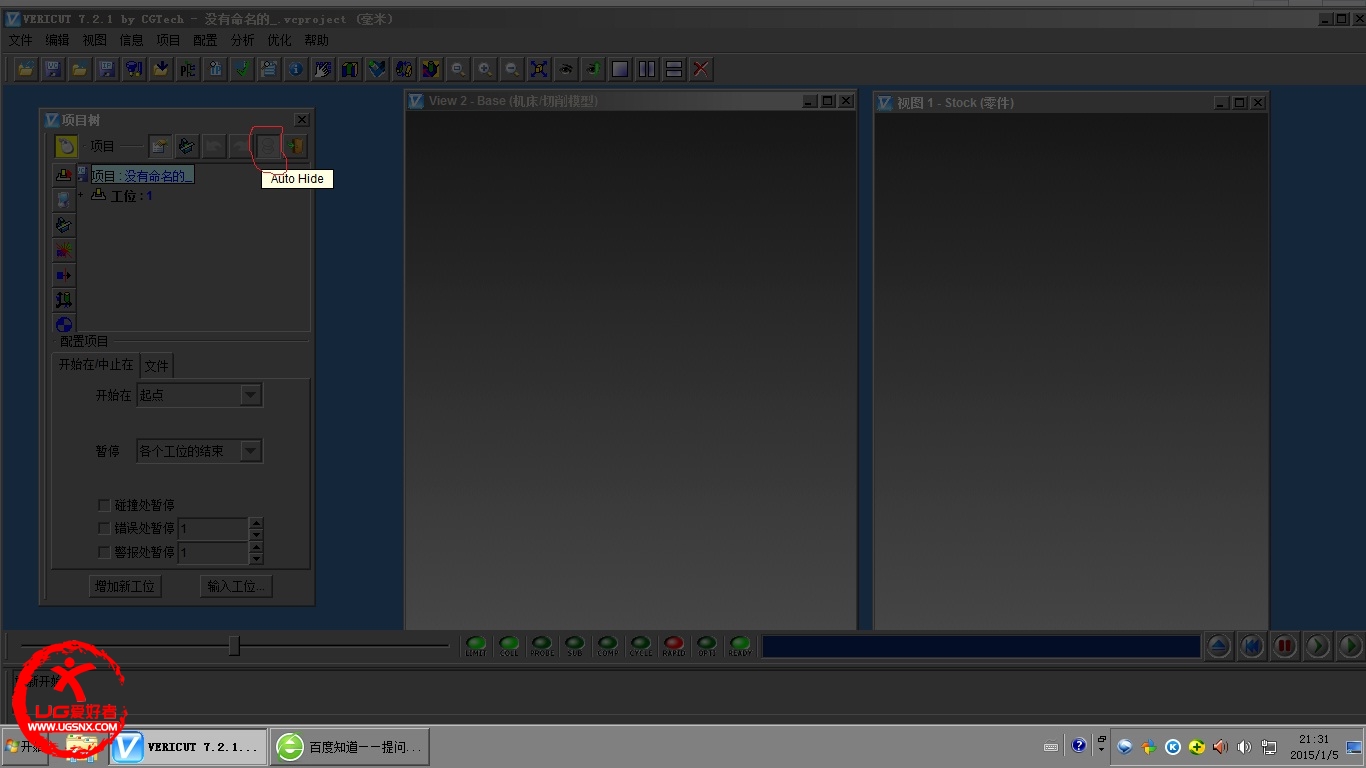Click the Rewind to start button
This screenshot has height=768, width=1366.
tap(1252, 646)
